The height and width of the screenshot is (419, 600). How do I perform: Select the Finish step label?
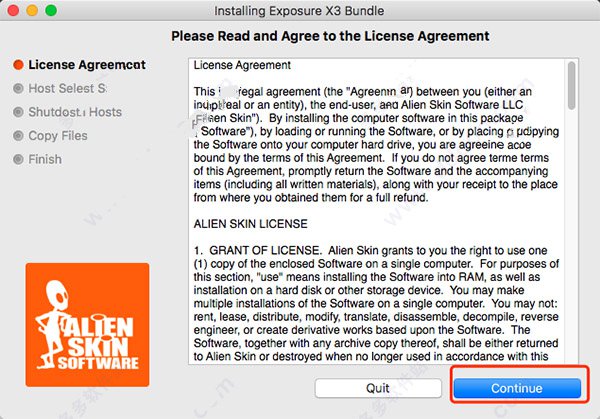click(x=45, y=159)
